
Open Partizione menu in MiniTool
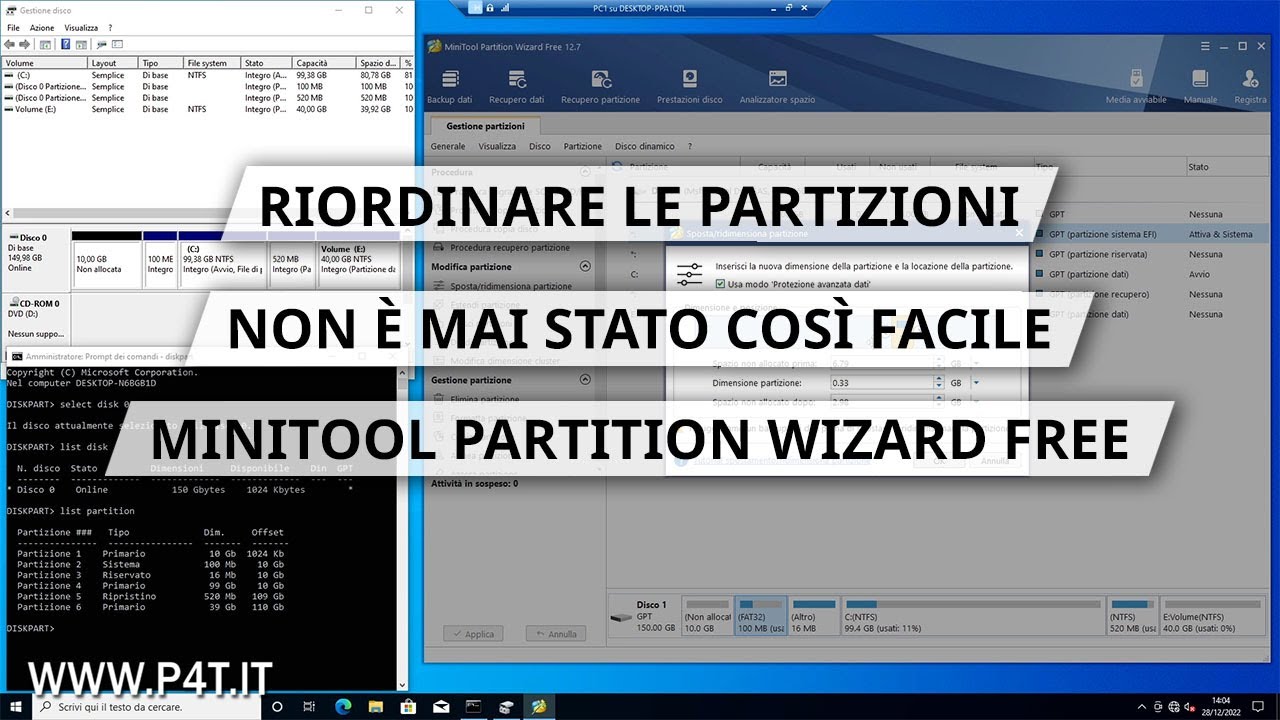(x=583, y=146)
